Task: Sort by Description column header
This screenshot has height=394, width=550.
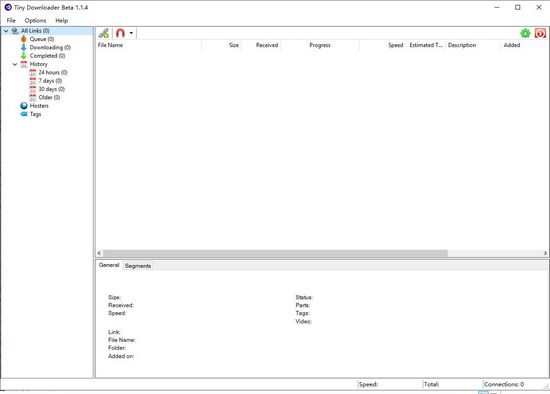Action: 473,45
